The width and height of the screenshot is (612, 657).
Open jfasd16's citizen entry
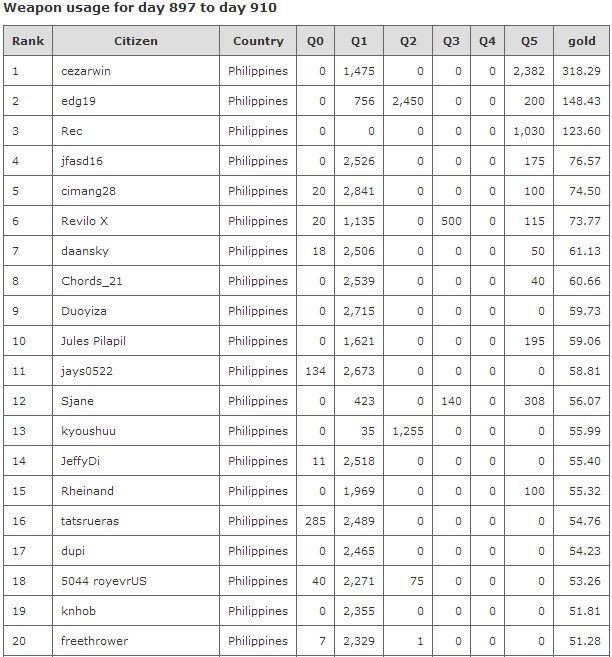(x=82, y=161)
